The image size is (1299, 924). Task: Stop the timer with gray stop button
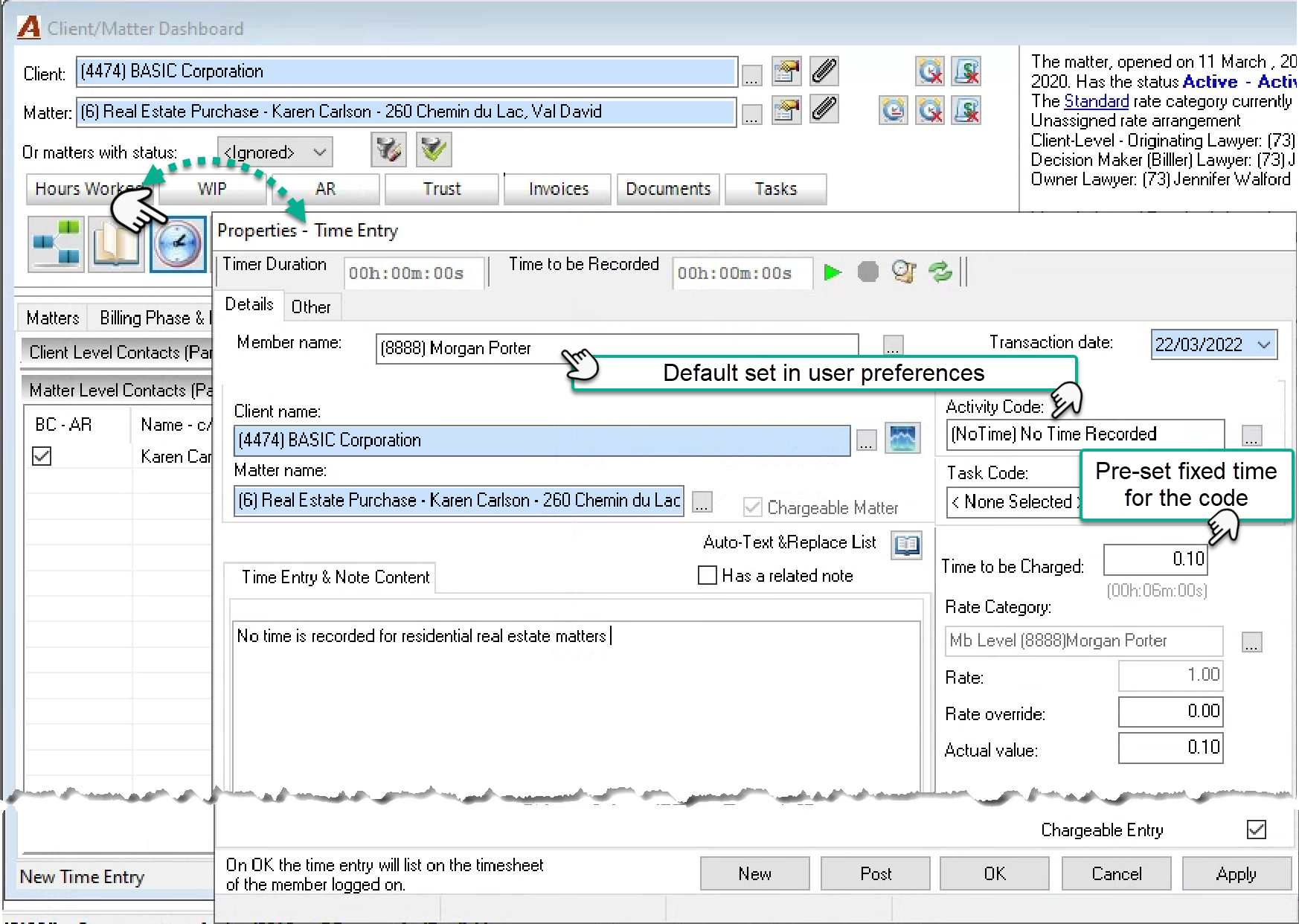tap(867, 272)
